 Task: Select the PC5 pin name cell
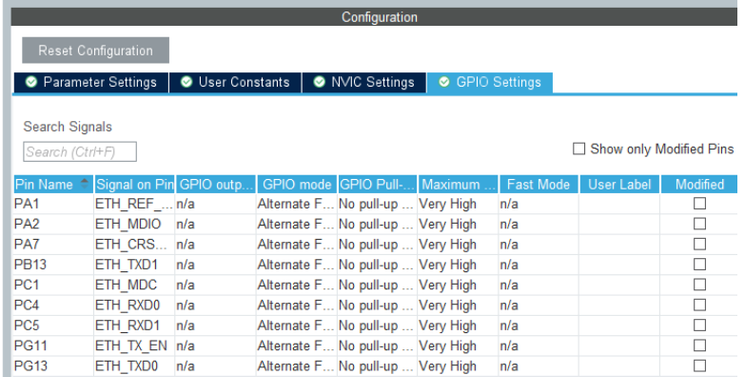53,326
